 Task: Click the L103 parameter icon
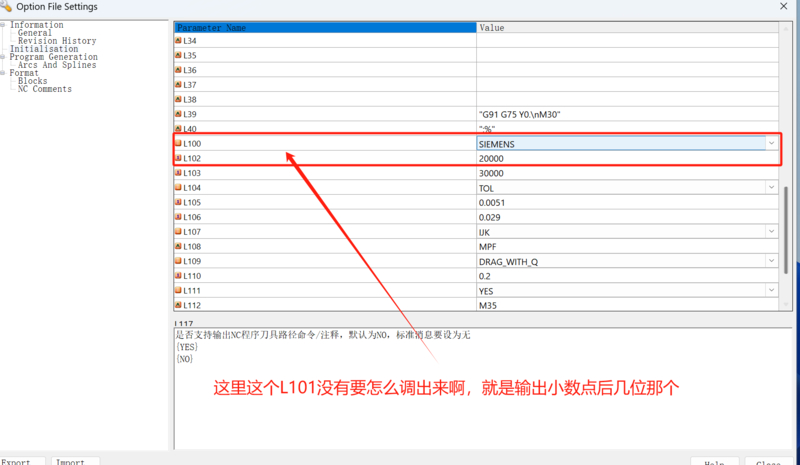point(178,173)
